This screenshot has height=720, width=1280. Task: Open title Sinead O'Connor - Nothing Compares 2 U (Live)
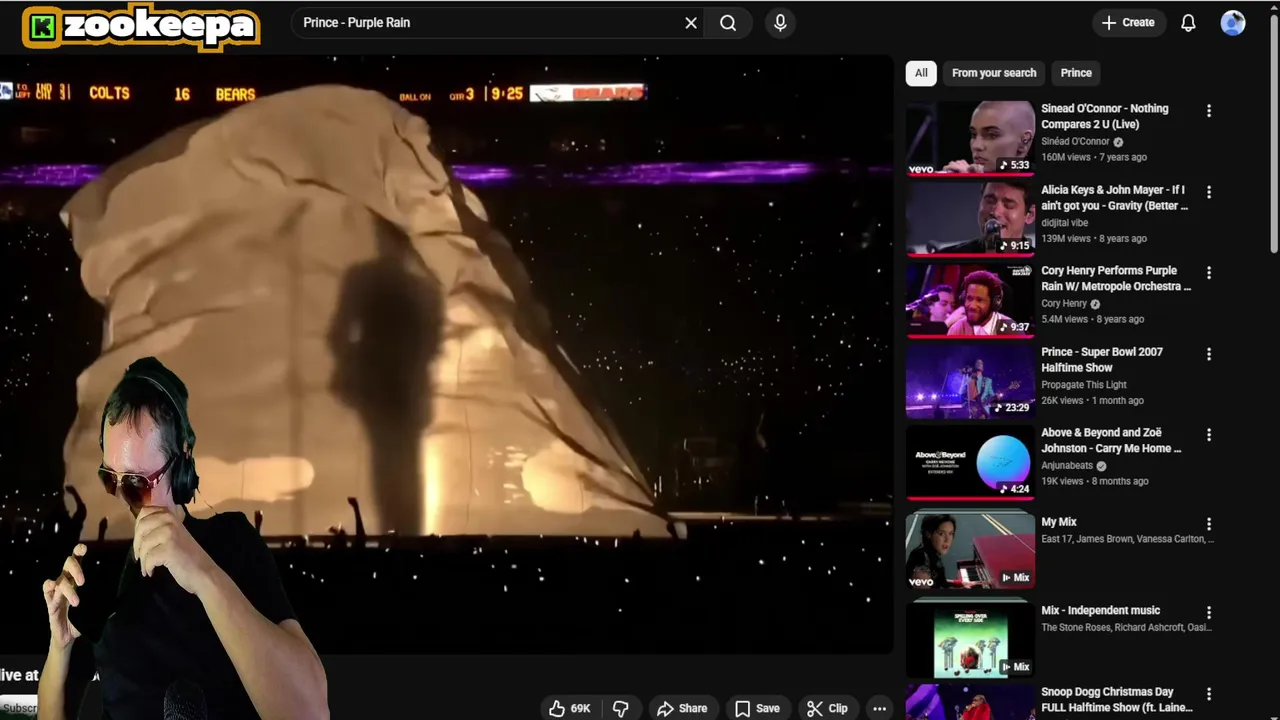[1105, 117]
